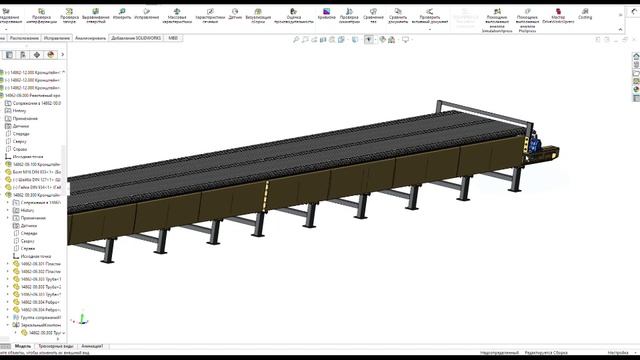Select the Гайка DIN 934 component
Screen dimensions: 640x360
(x=33, y=187)
